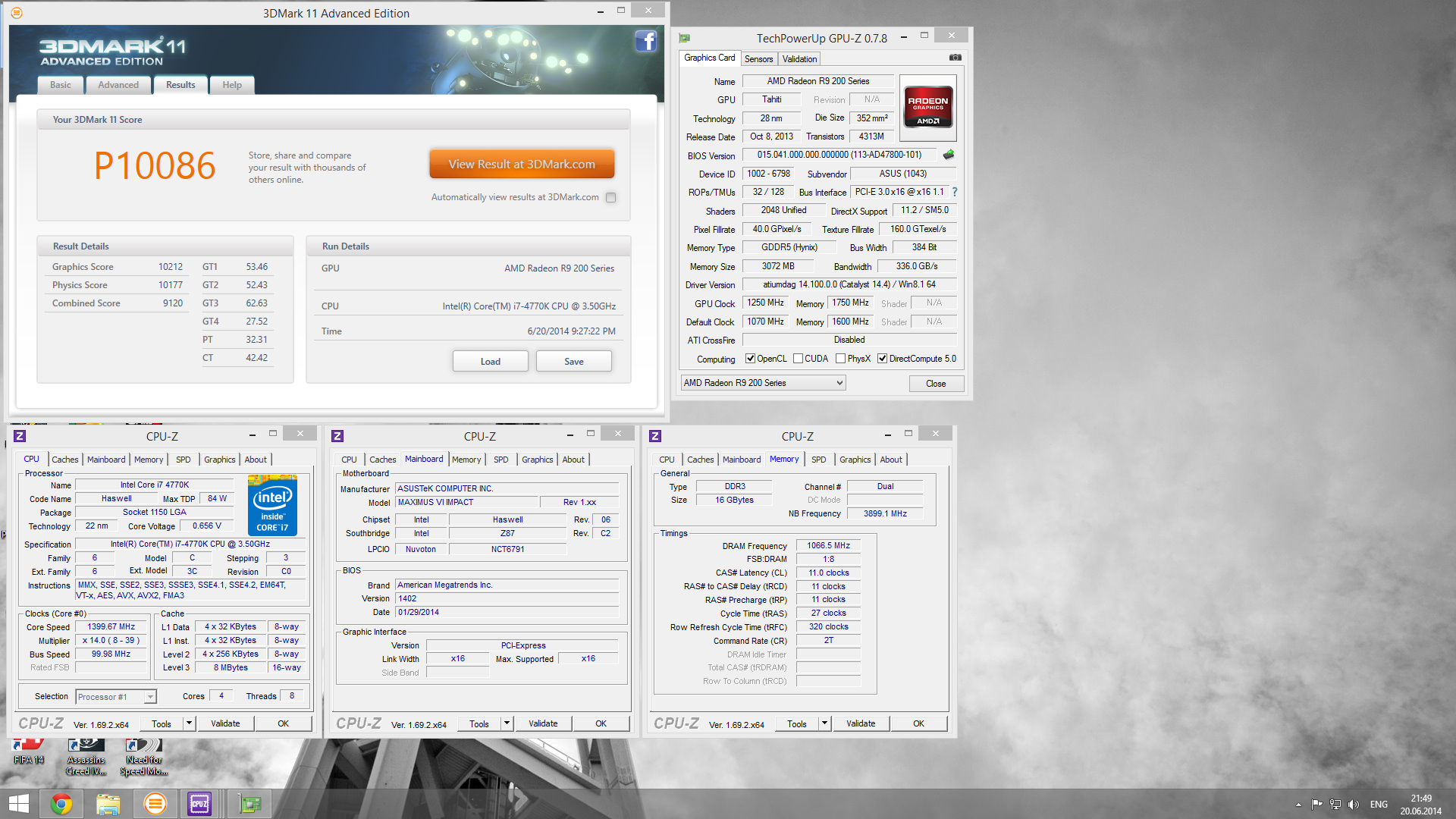Open the Need for Speed desktop shortcut
Image resolution: width=1456 pixels, height=819 pixels.
coord(143,758)
